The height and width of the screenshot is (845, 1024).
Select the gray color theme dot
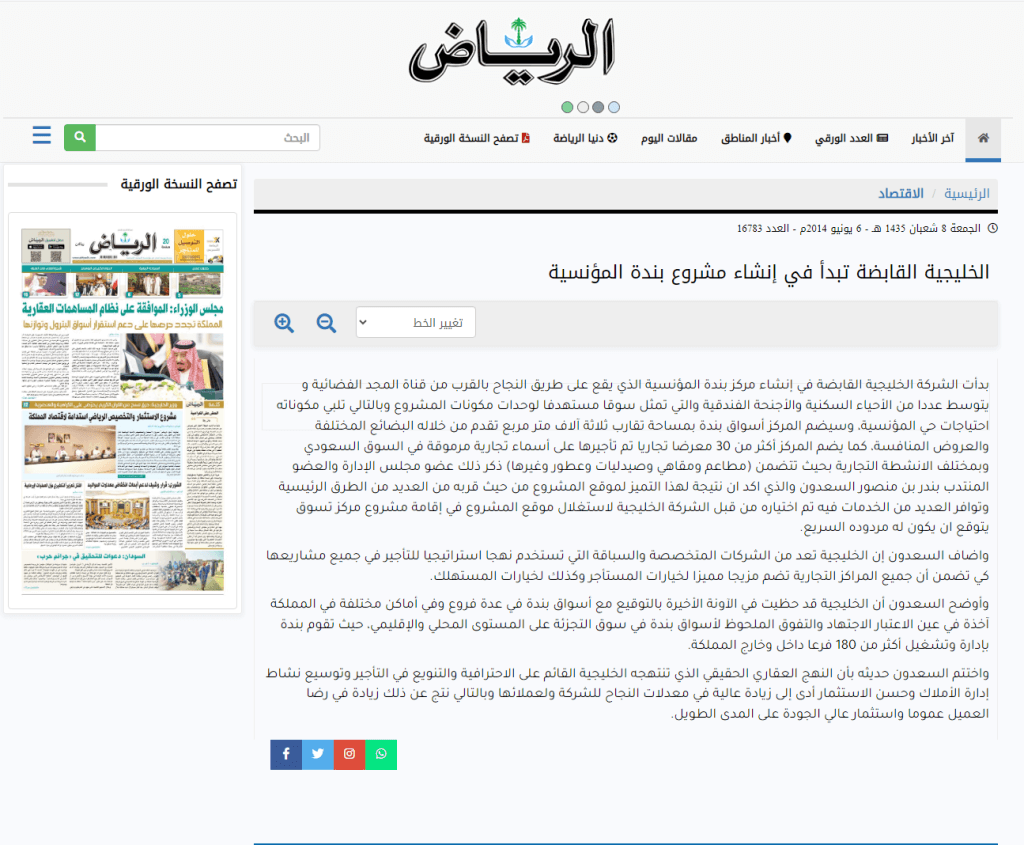(598, 107)
